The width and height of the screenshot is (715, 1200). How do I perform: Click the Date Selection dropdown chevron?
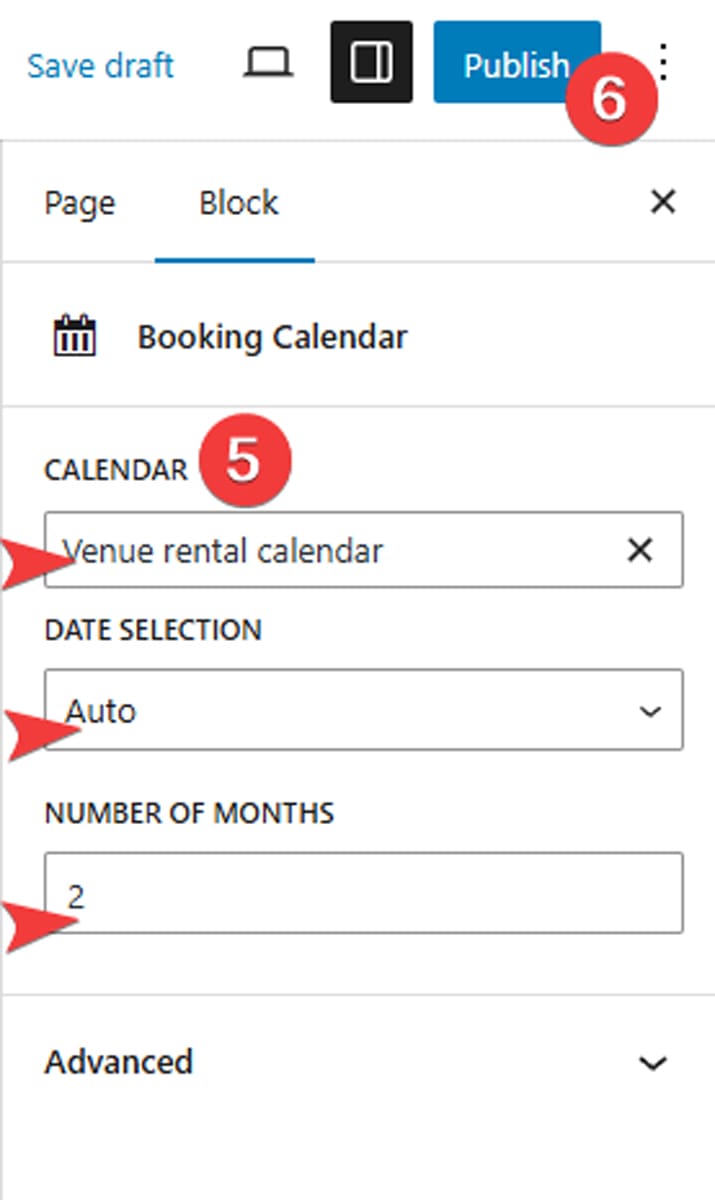(x=650, y=711)
